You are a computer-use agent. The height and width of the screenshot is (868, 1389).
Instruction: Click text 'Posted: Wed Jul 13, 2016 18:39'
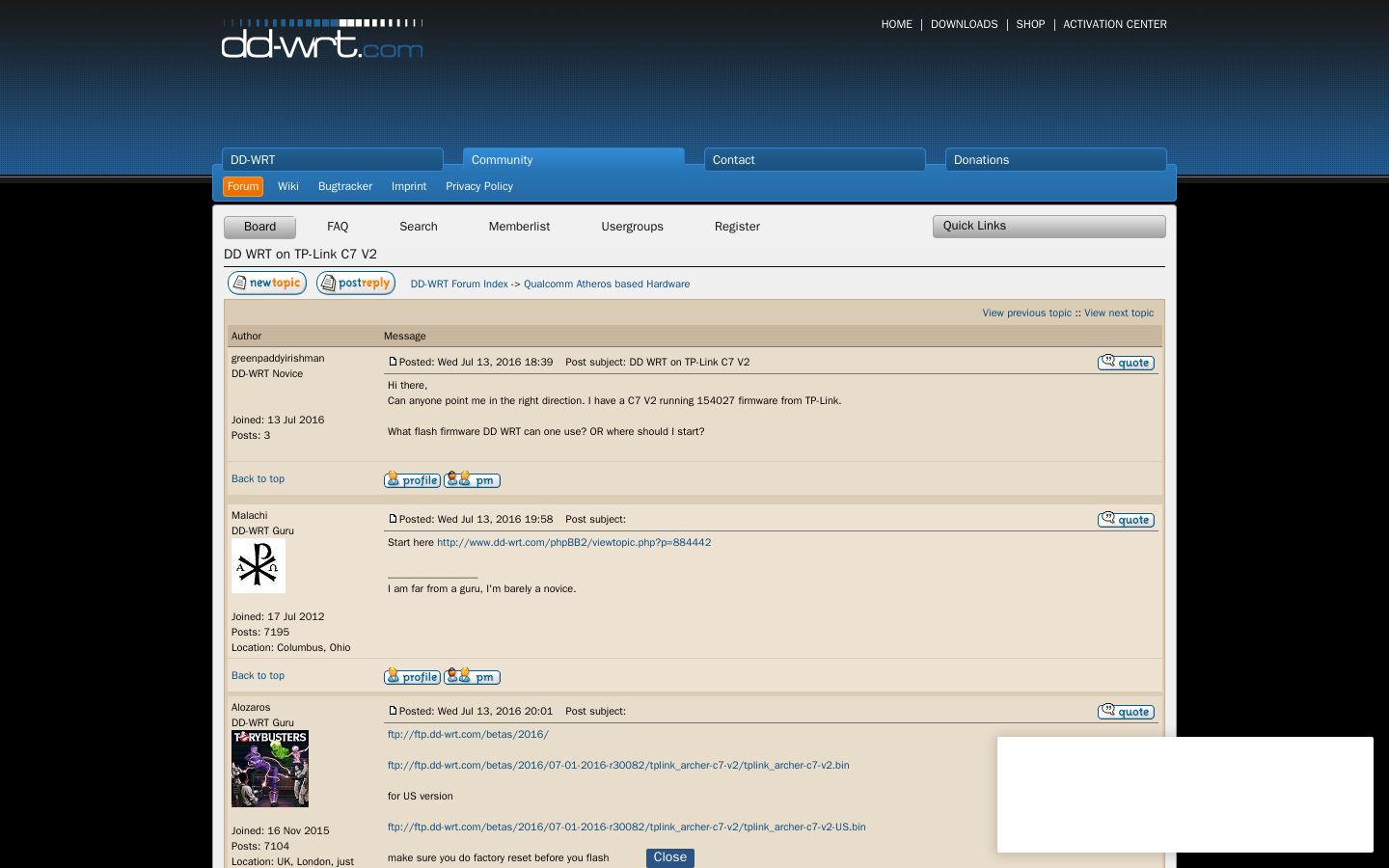pyautogui.click(x=477, y=362)
